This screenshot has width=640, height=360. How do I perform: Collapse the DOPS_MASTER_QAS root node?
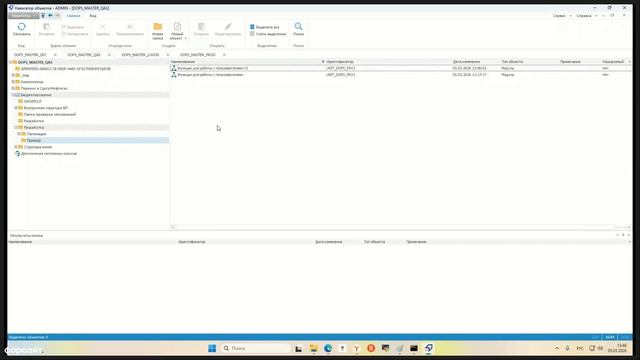[10, 62]
